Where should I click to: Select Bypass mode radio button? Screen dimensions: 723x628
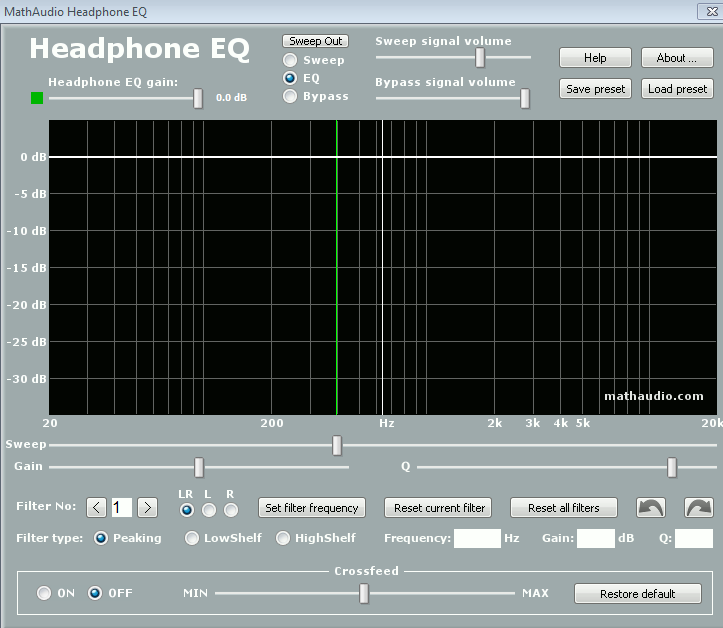[290, 96]
